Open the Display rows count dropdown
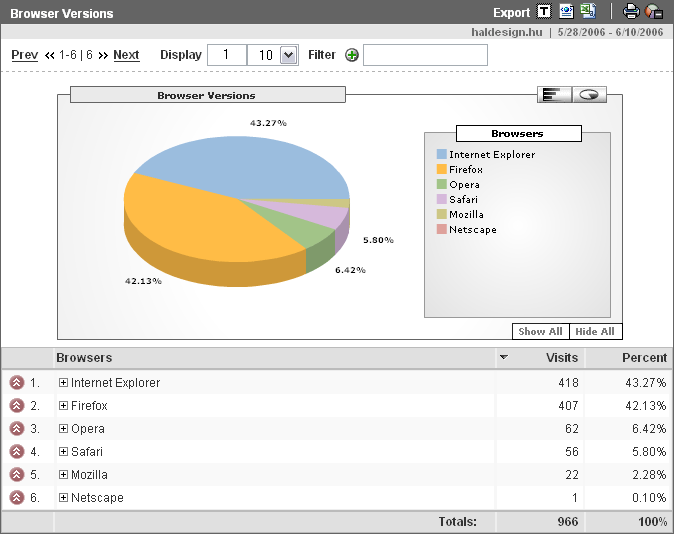Viewport: 674px width, 534px height. coord(289,55)
